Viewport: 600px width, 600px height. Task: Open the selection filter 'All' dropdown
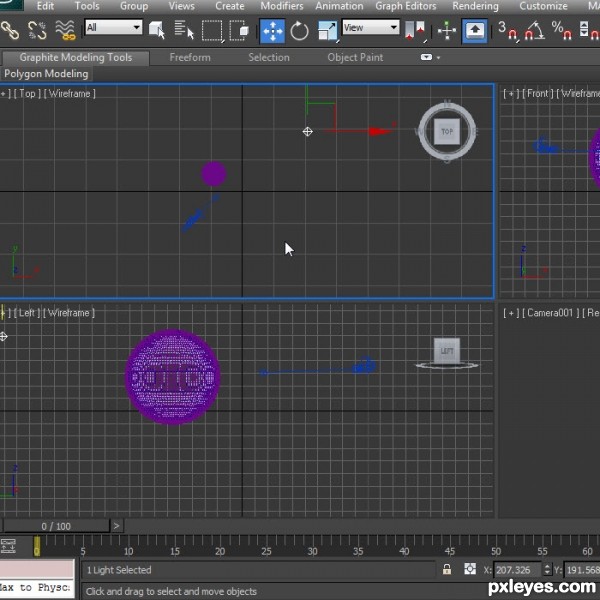(x=113, y=28)
